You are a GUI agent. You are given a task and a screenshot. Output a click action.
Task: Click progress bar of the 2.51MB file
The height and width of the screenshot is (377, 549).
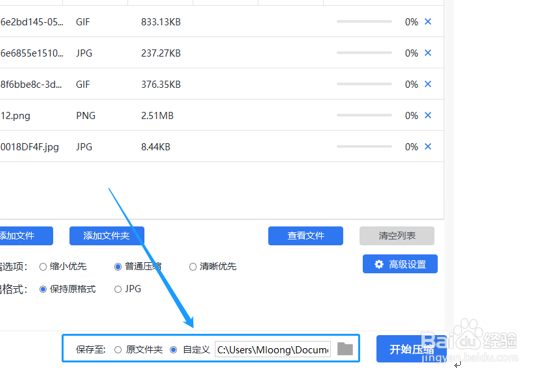point(364,115)
